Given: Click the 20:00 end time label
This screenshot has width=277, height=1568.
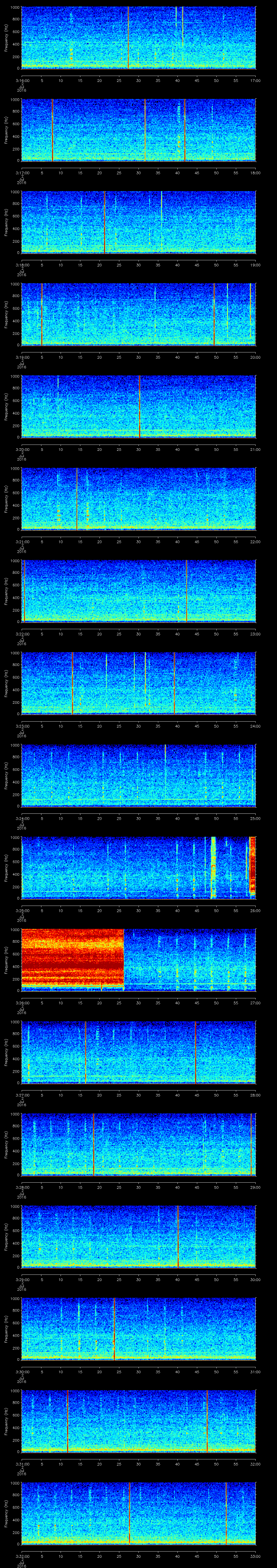Looking at the screenshot, I should click(255, 357).
